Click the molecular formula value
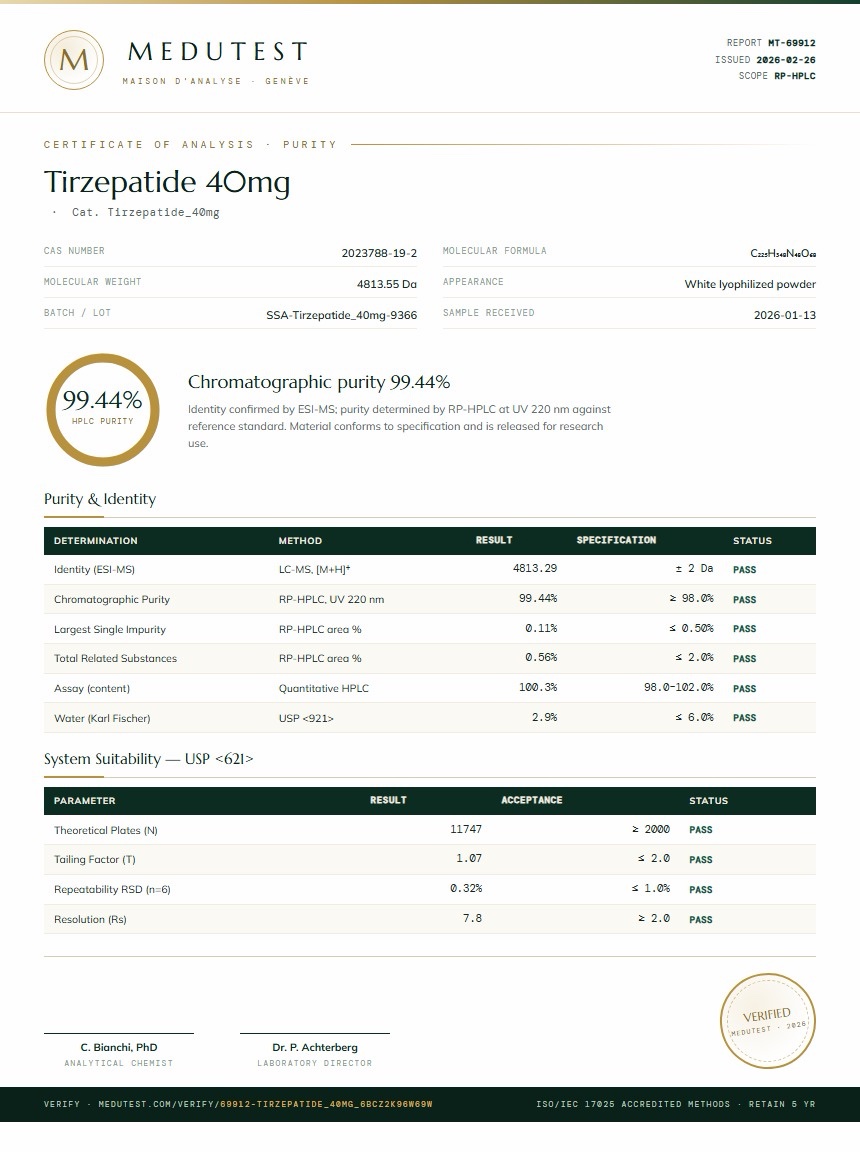 coord(783,253)
